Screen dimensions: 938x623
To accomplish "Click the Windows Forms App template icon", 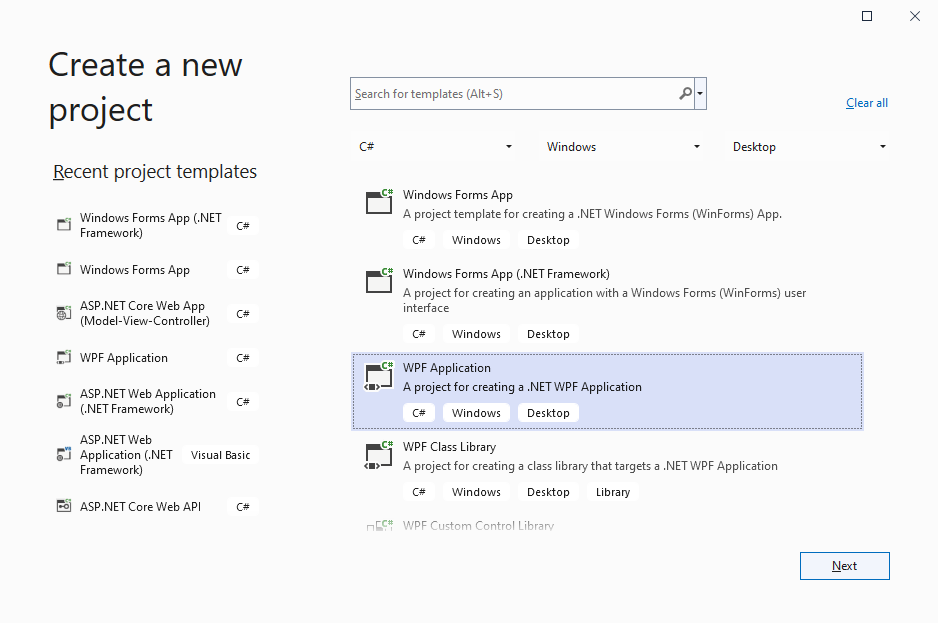I will (x=379, y=202).
